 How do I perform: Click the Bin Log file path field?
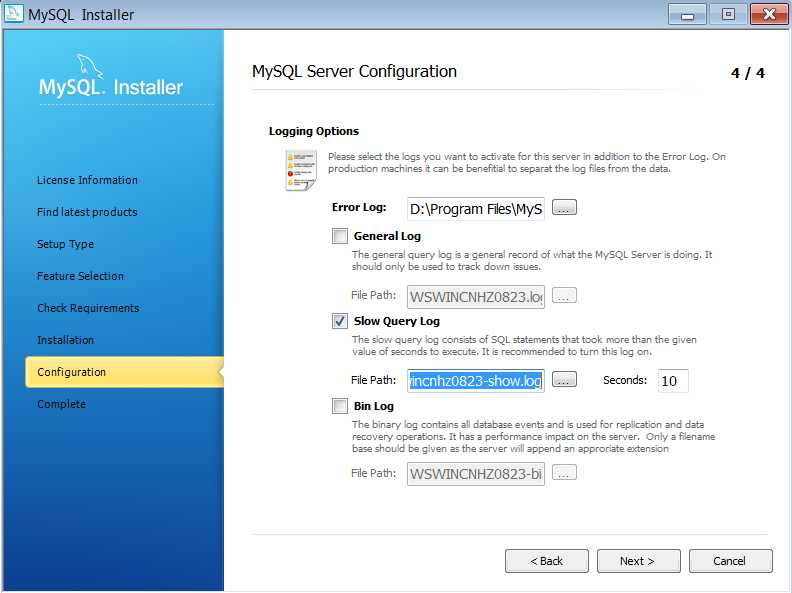click(x=476, y=474)
